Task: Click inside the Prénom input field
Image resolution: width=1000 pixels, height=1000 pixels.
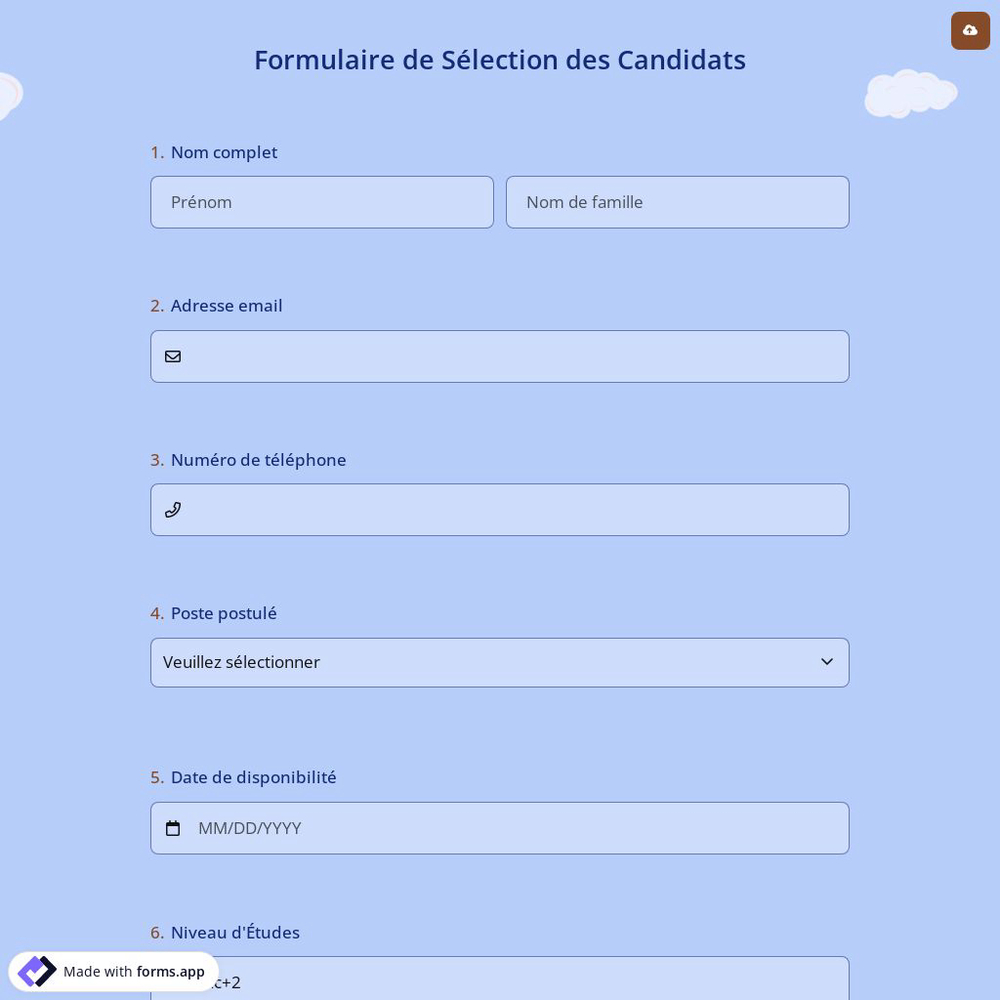Action: click(x=322, y=202)
